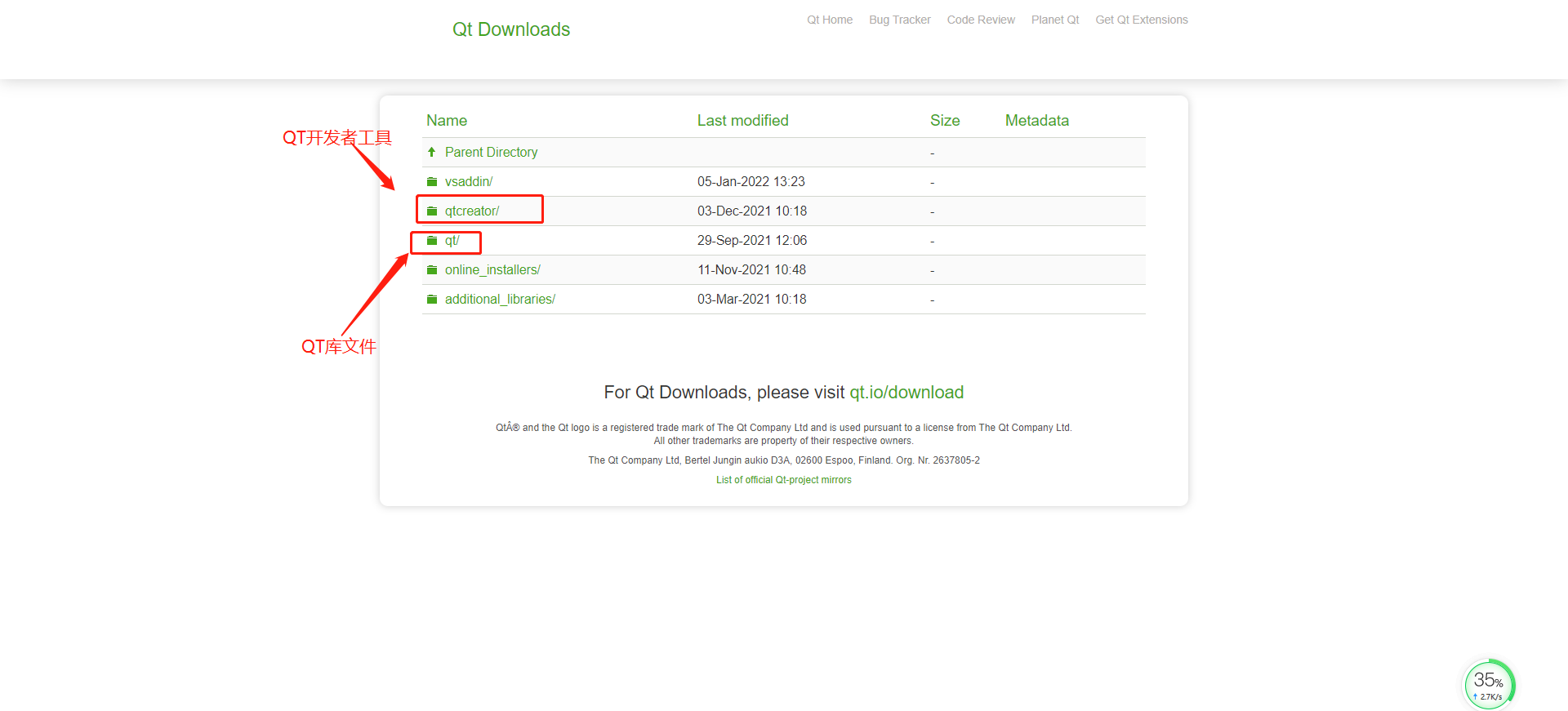Select the date 11-Nov-2021 10:48
This screenshot has width=1568, height=711.
pos(751,269)
